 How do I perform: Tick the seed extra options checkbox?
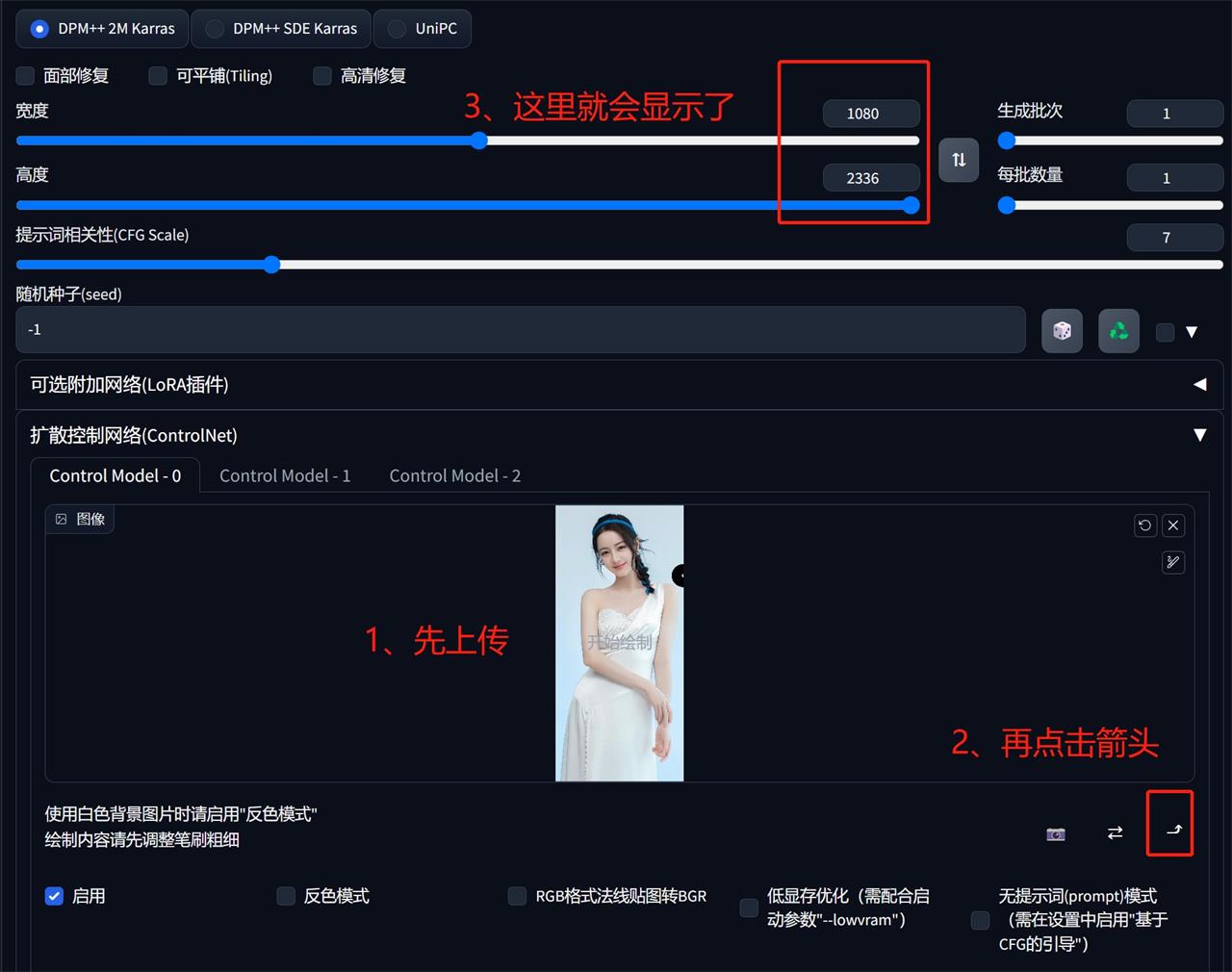[1165, 332]
